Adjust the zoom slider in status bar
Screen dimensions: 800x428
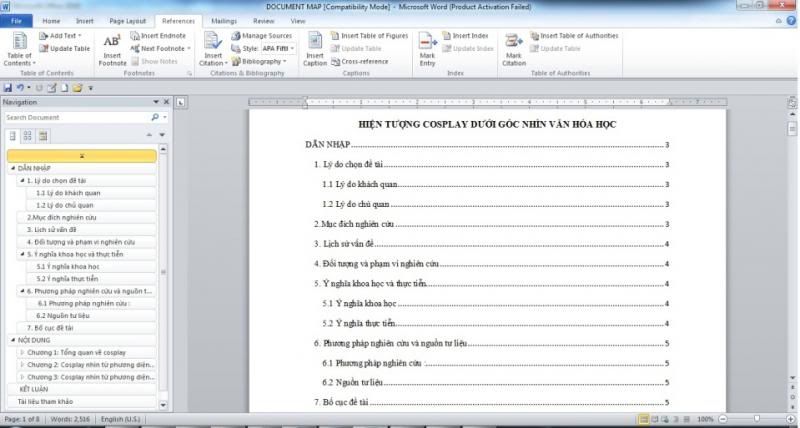pyautogui.click(x=755, y=419)
